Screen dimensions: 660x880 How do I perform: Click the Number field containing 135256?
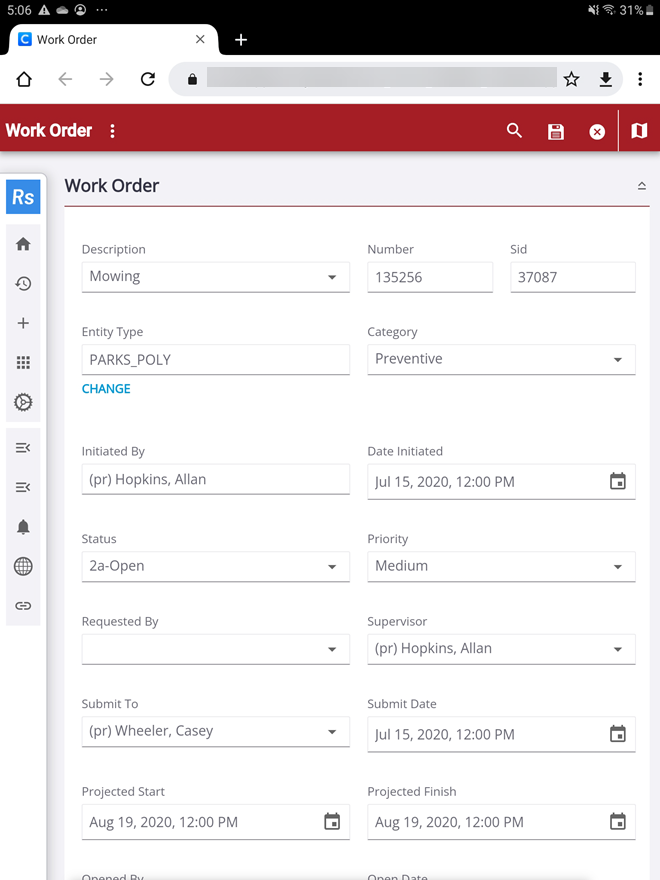tap(429, 277)
